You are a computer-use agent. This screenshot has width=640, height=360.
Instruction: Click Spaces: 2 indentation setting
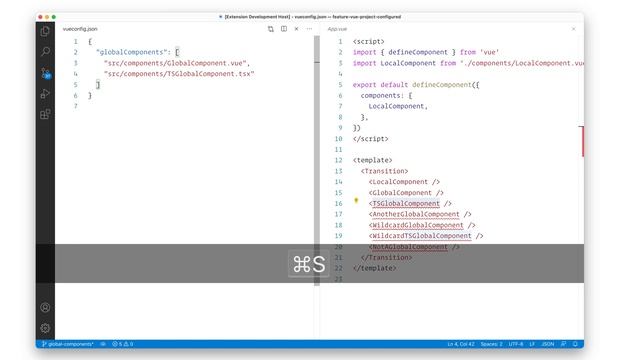[491, 344]
